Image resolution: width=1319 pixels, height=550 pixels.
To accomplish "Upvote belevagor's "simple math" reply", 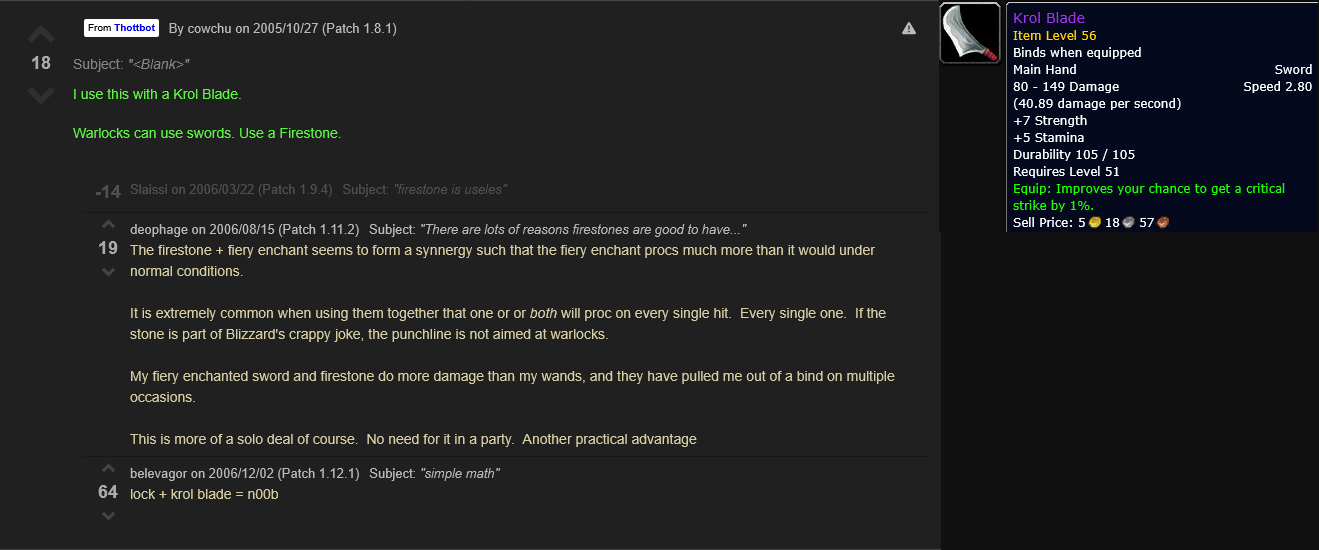I will (x=109, y=469).
